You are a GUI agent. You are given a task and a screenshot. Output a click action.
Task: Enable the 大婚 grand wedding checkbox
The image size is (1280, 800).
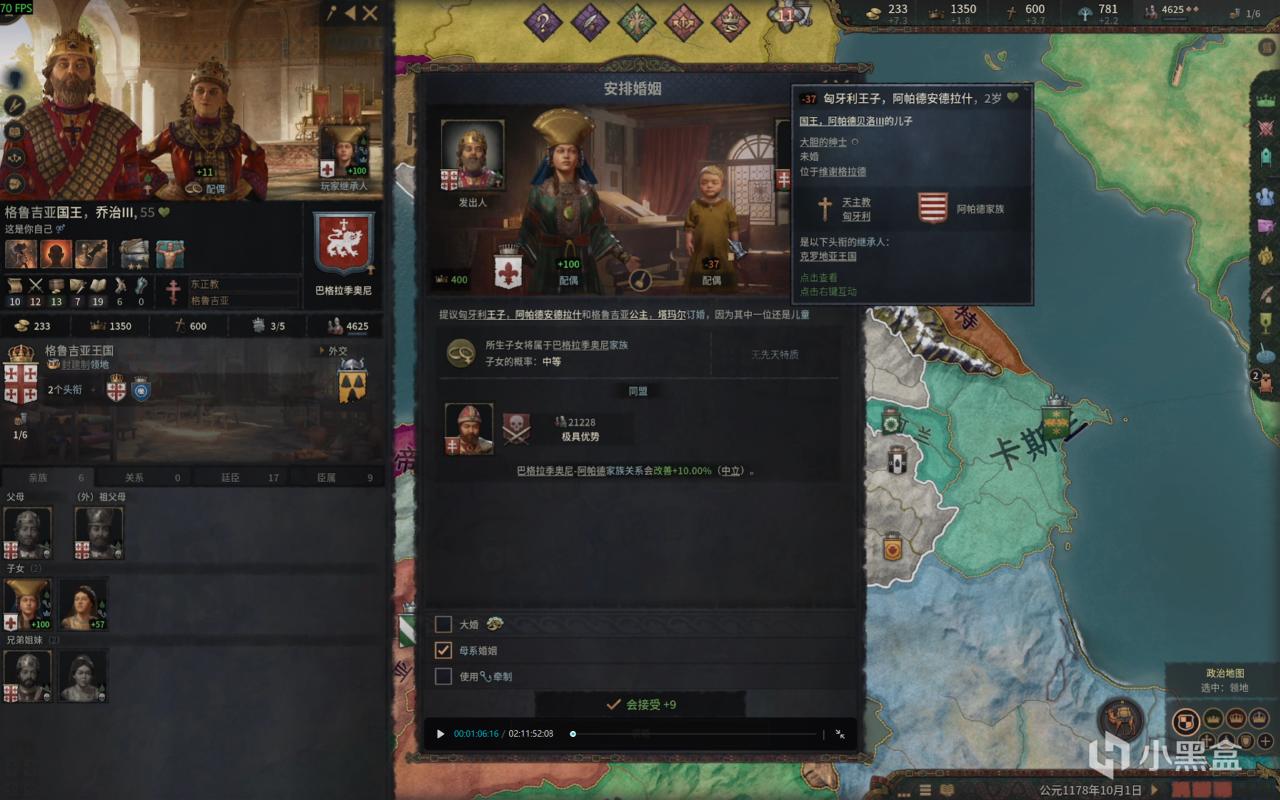(443, 624)
